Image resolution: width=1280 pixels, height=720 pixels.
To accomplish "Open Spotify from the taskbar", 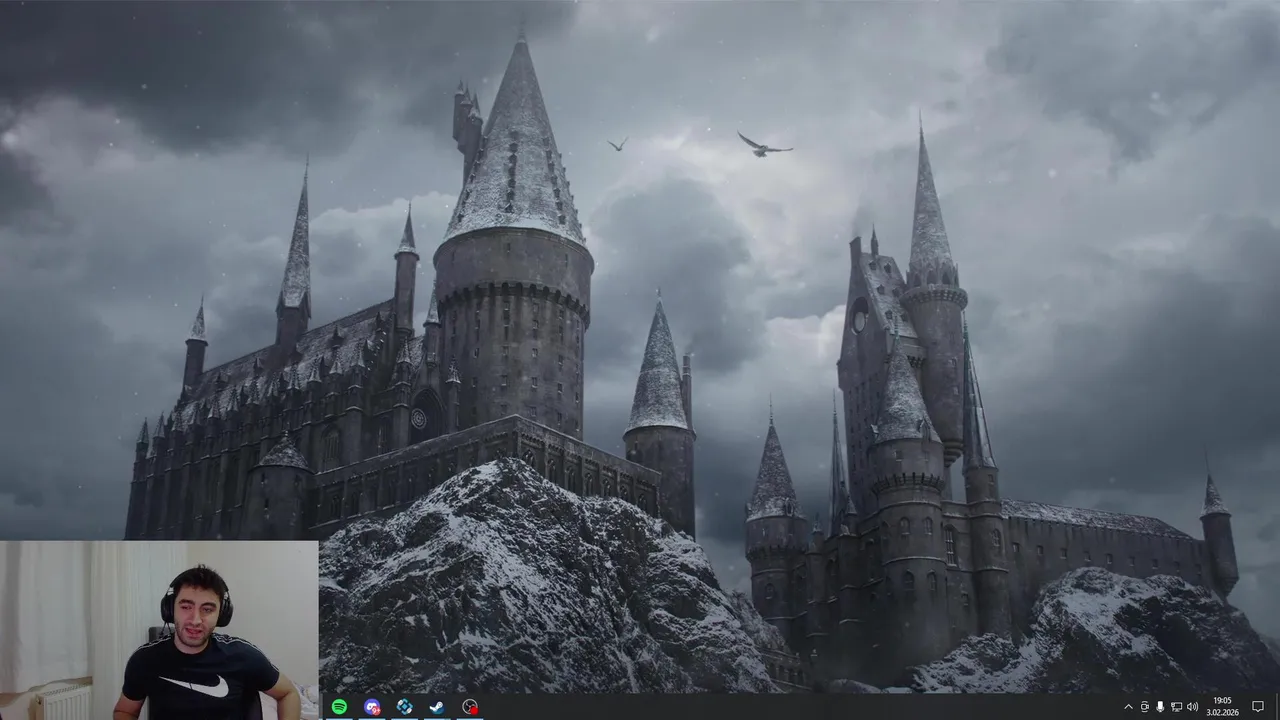I will tap(339, 707).
